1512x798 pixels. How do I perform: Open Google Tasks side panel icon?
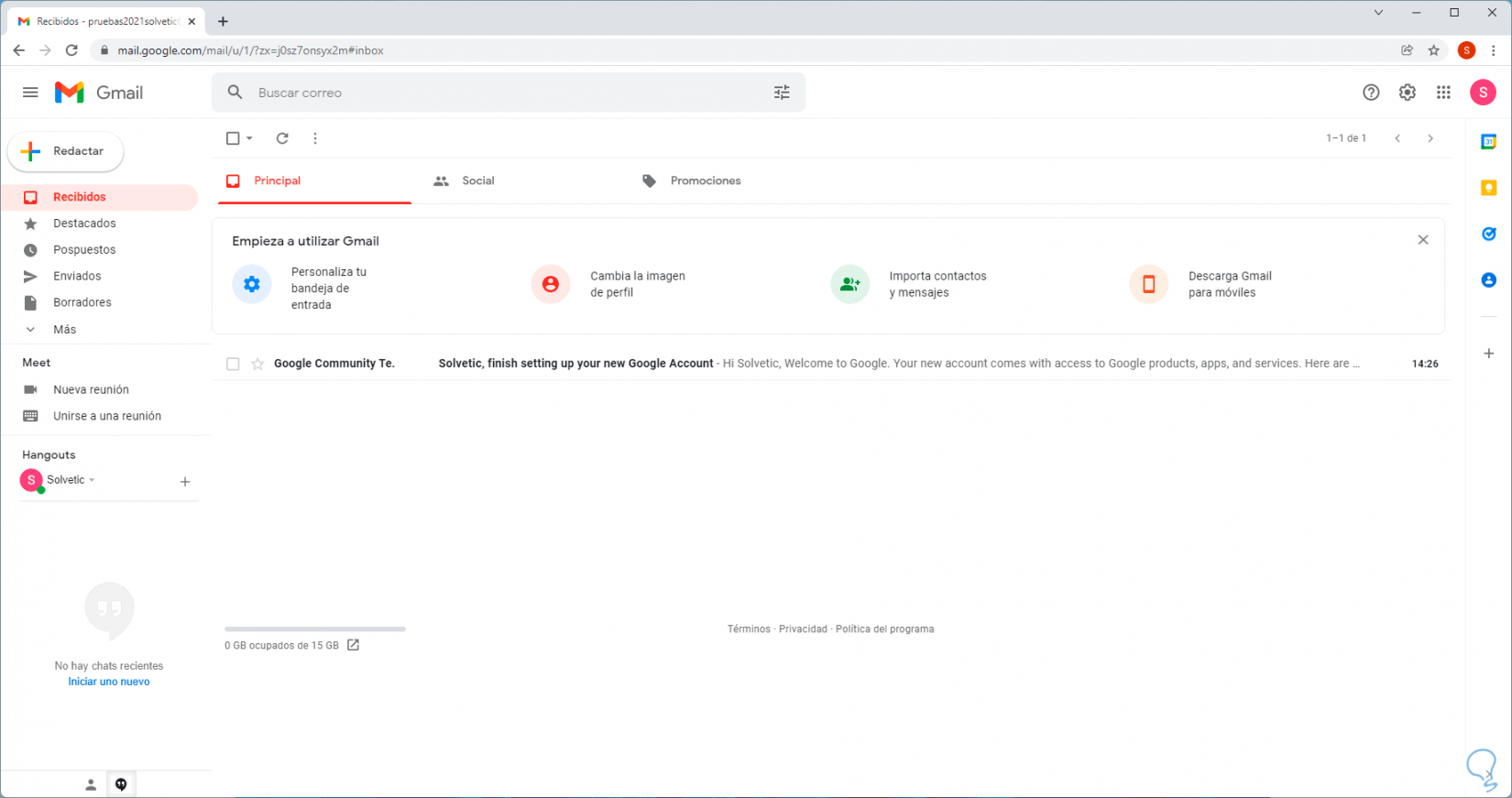coord(1489,234)
